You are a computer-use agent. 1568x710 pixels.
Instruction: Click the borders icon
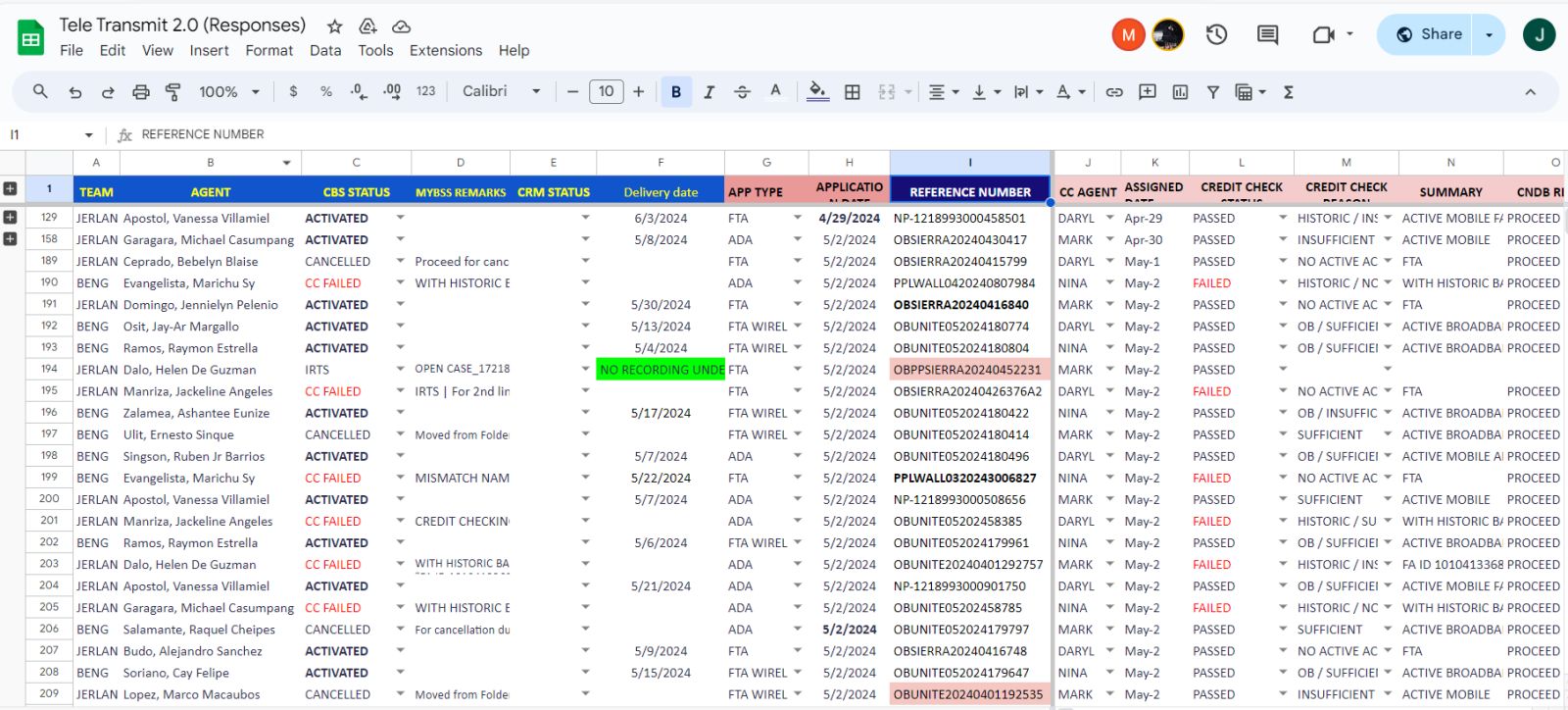coord(853,92)
